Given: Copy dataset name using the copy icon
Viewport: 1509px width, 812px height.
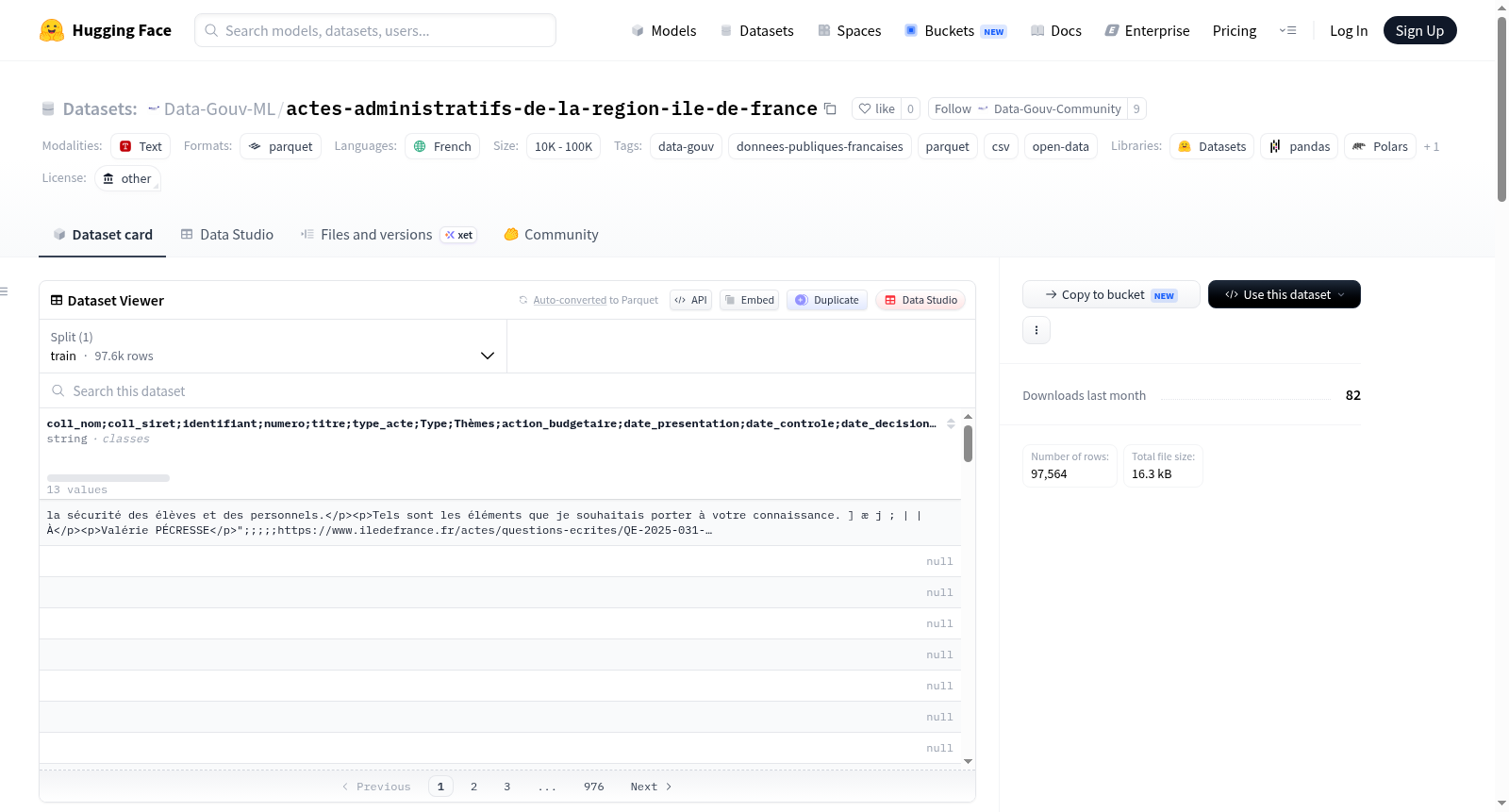Looking at the screenshot, I should click(x=830, y=108).
